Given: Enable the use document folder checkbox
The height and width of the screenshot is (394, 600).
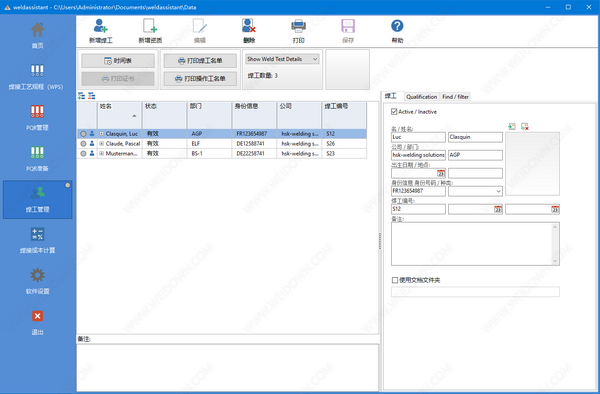Looking at the screenshot, I should (x=395, y=280).
